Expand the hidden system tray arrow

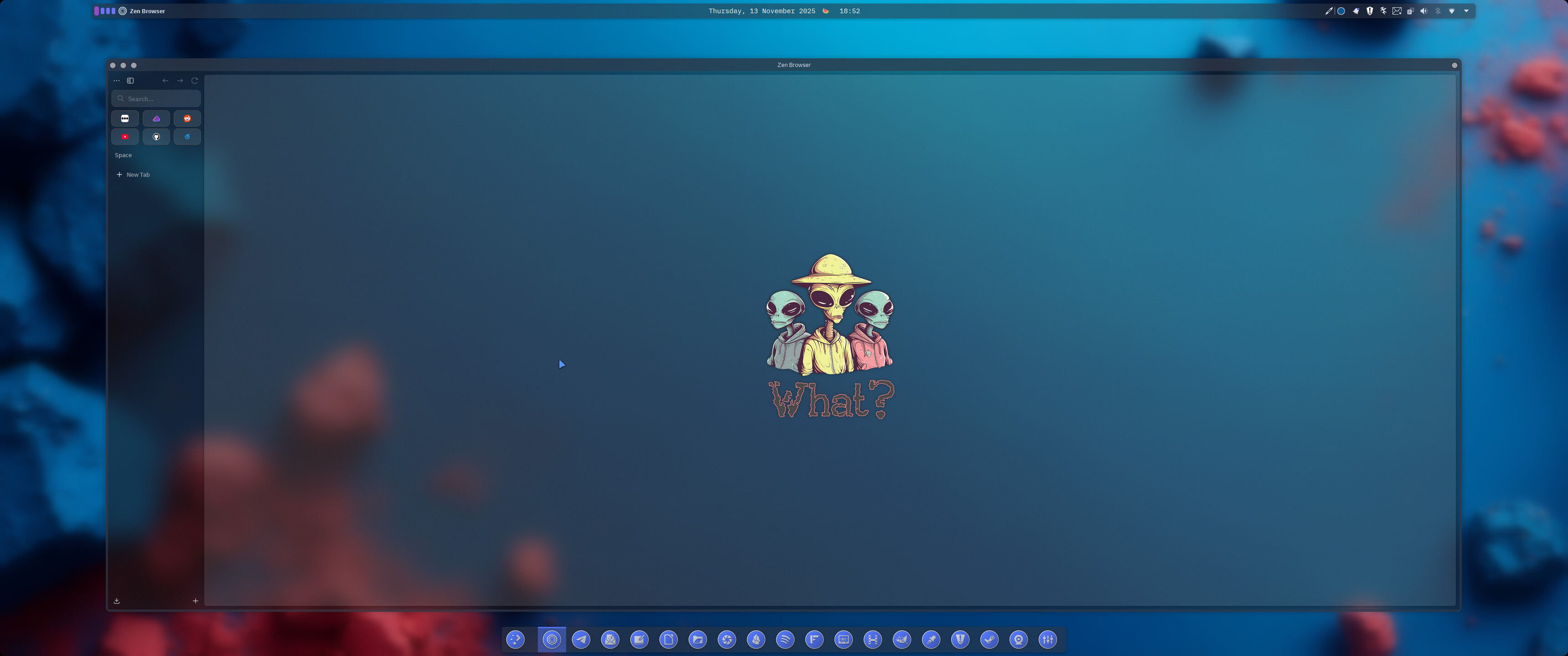pos(1466,11)
